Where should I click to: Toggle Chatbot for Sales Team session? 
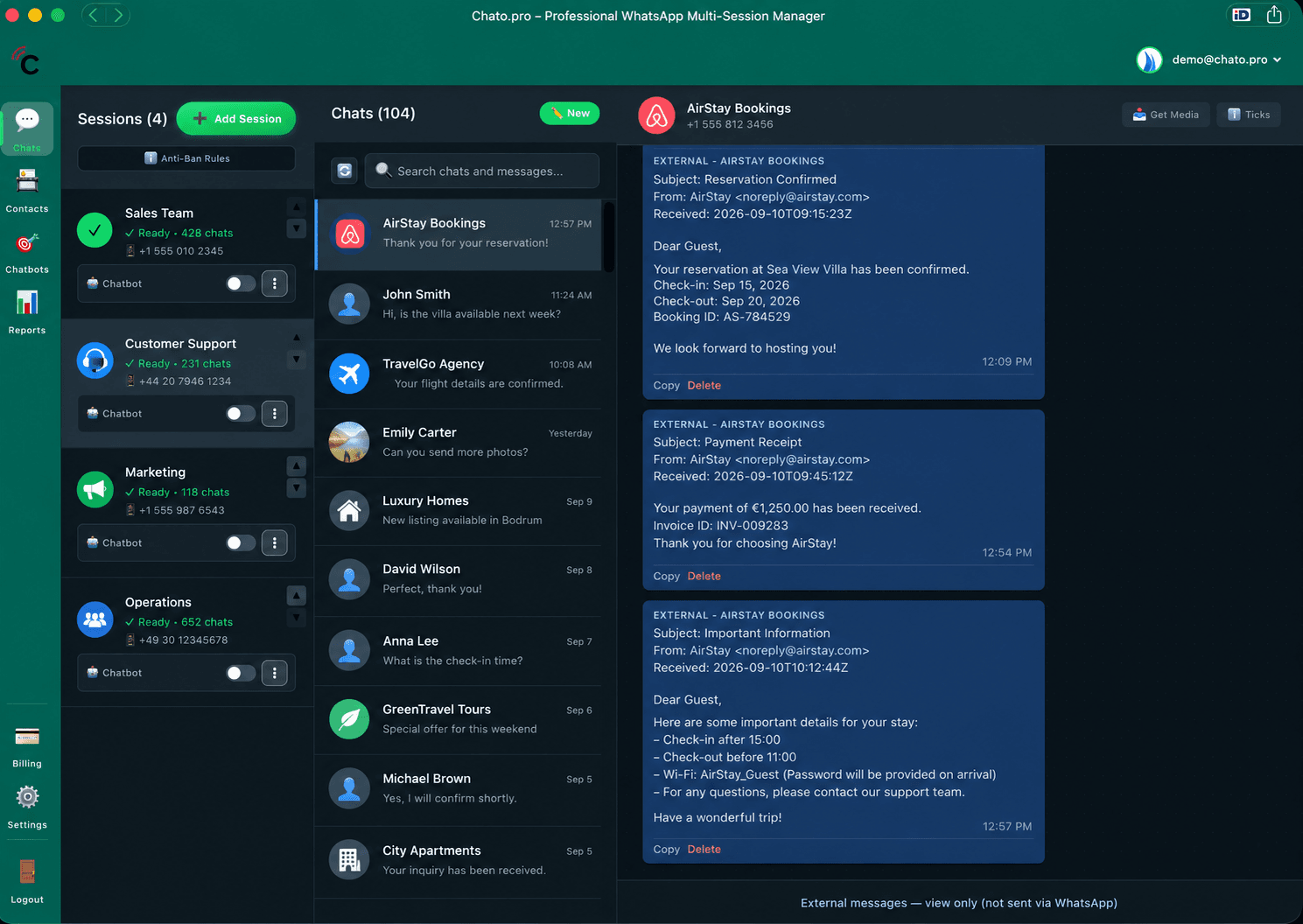[x=241, y=283]
